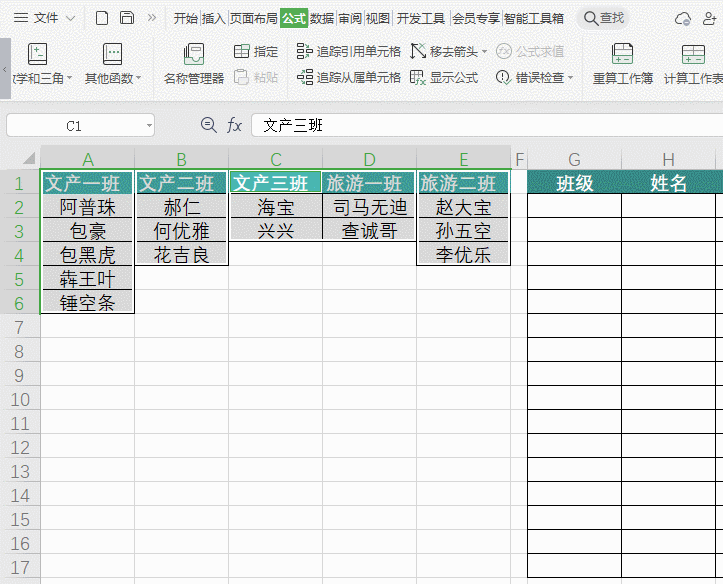Switch to the 插入 tab
723x584 pixels.
213,18
